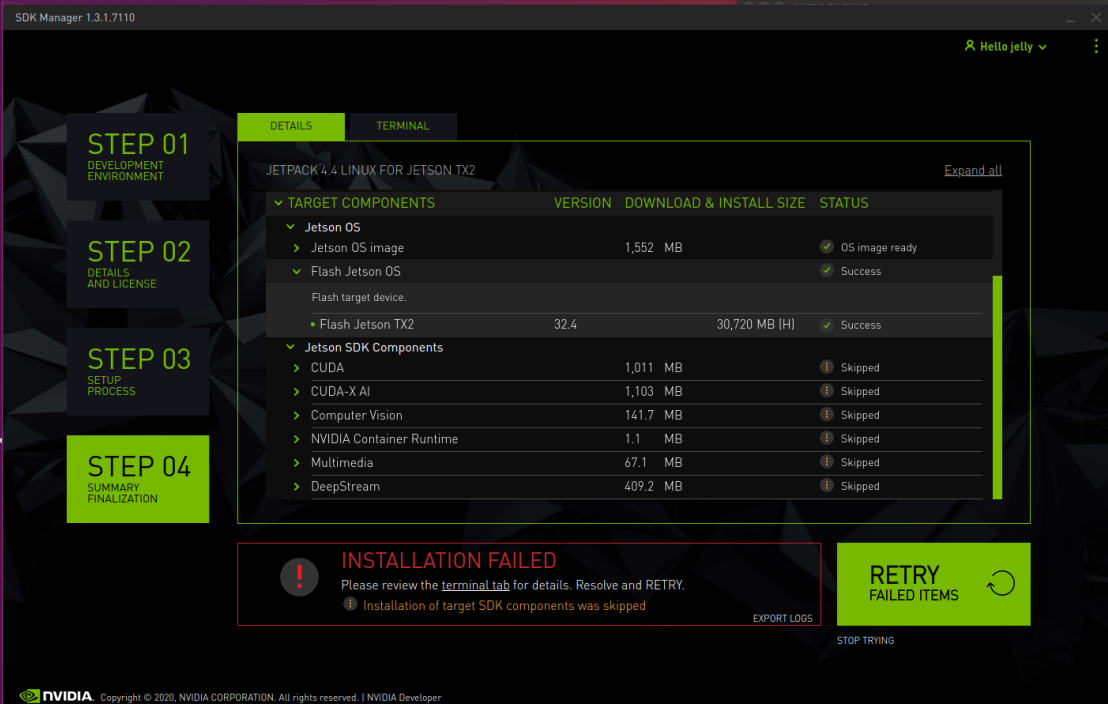Go to Step 03 Setup Process
Screen dimensions: 1108x704
coord(138,371)
